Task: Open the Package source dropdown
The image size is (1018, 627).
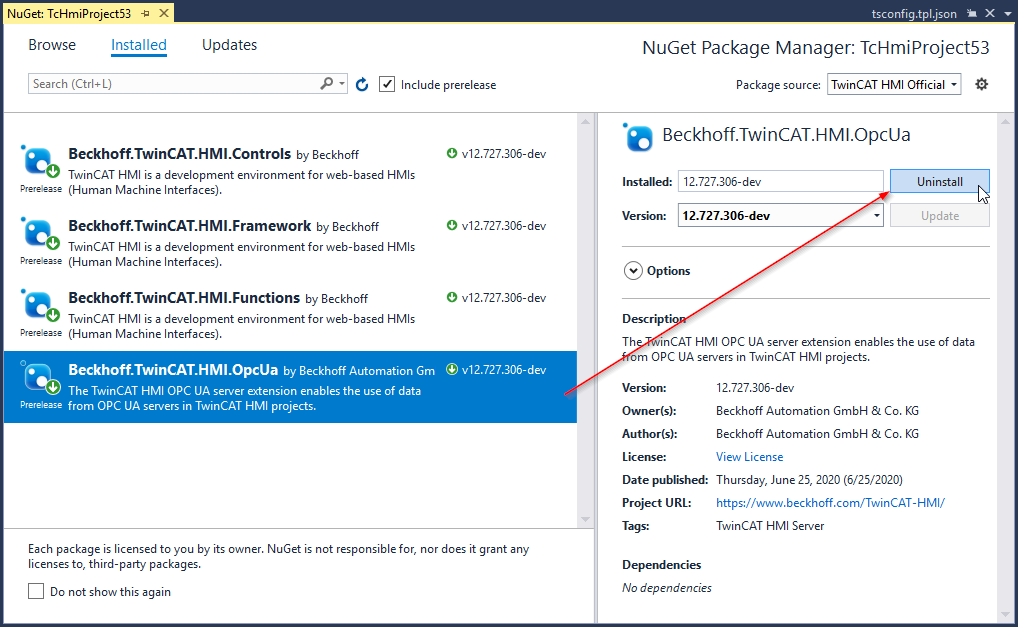Action: tap(894, 84)
